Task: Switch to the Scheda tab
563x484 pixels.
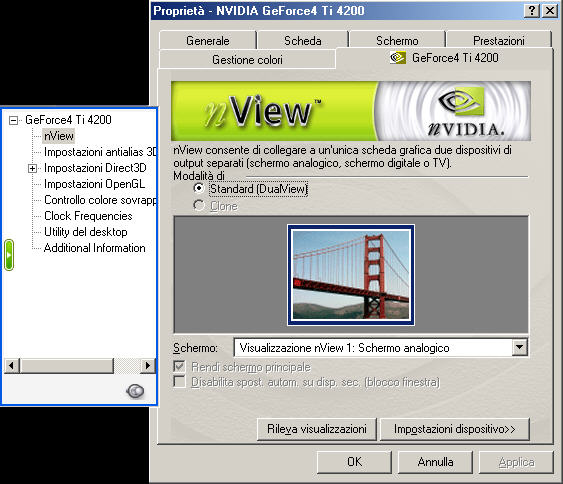Action: (x=303, y=41)
